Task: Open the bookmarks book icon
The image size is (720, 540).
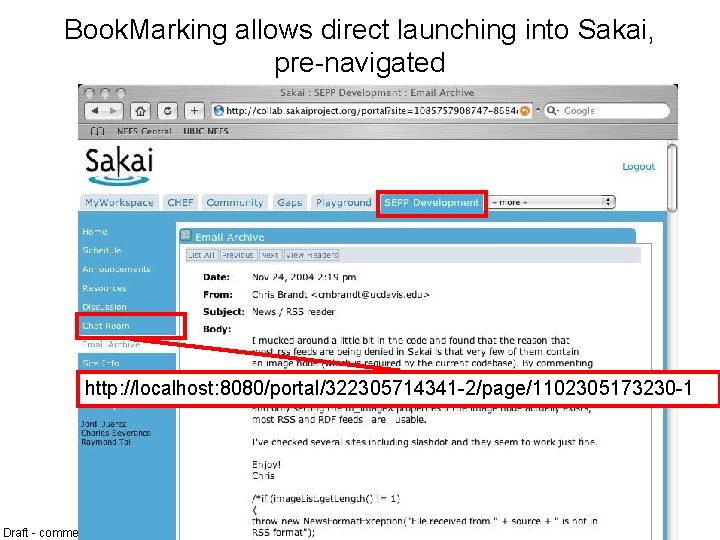Action: 97,131
